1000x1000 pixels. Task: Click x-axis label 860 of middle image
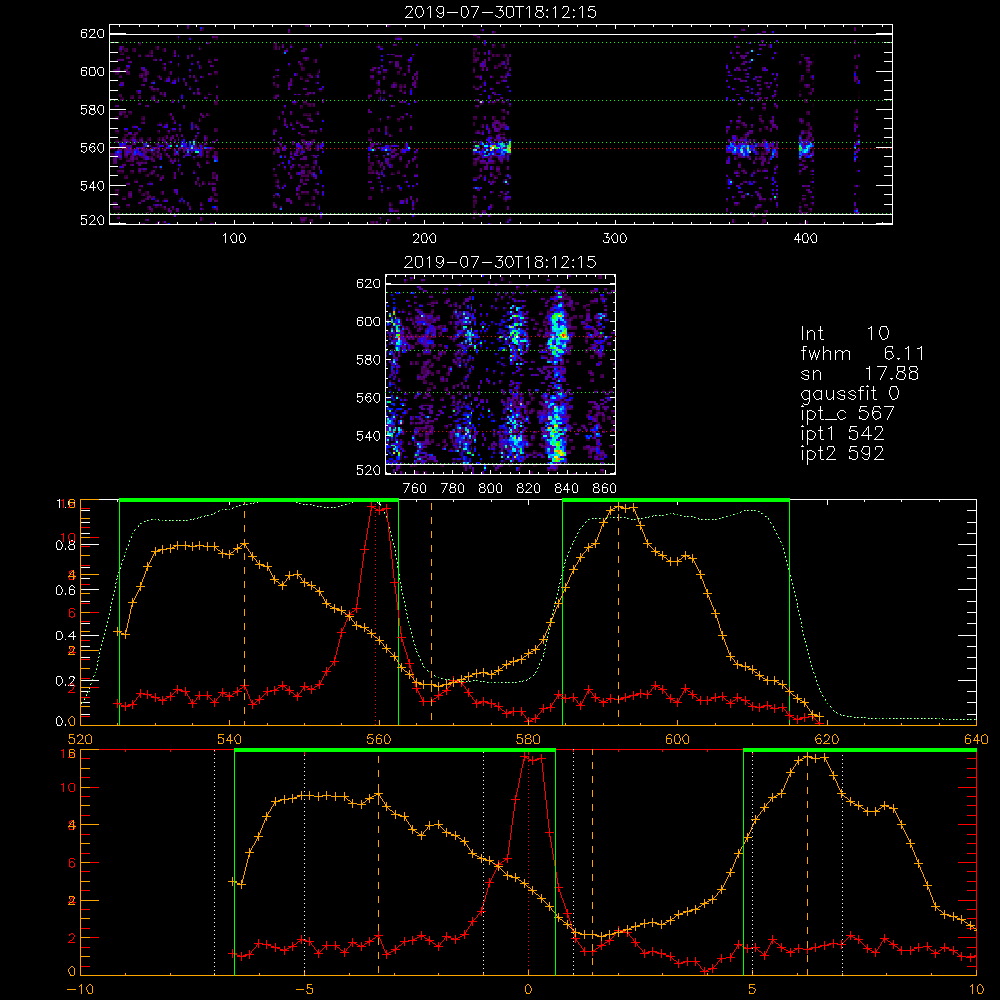(x=605, y=489)
